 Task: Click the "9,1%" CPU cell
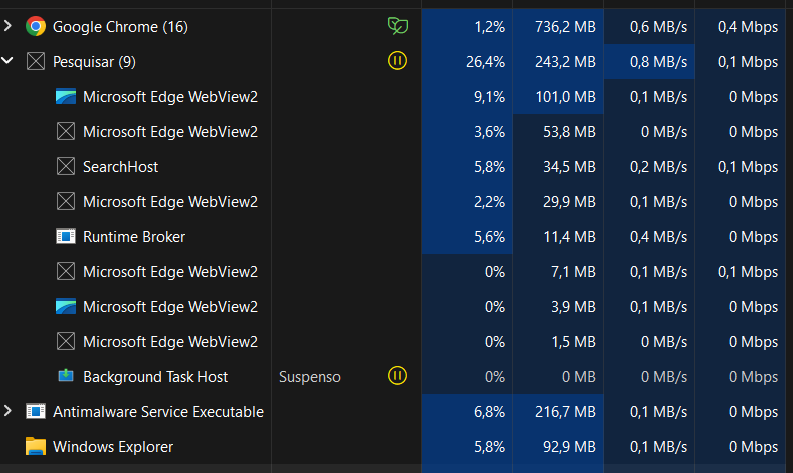pos(467,96)
